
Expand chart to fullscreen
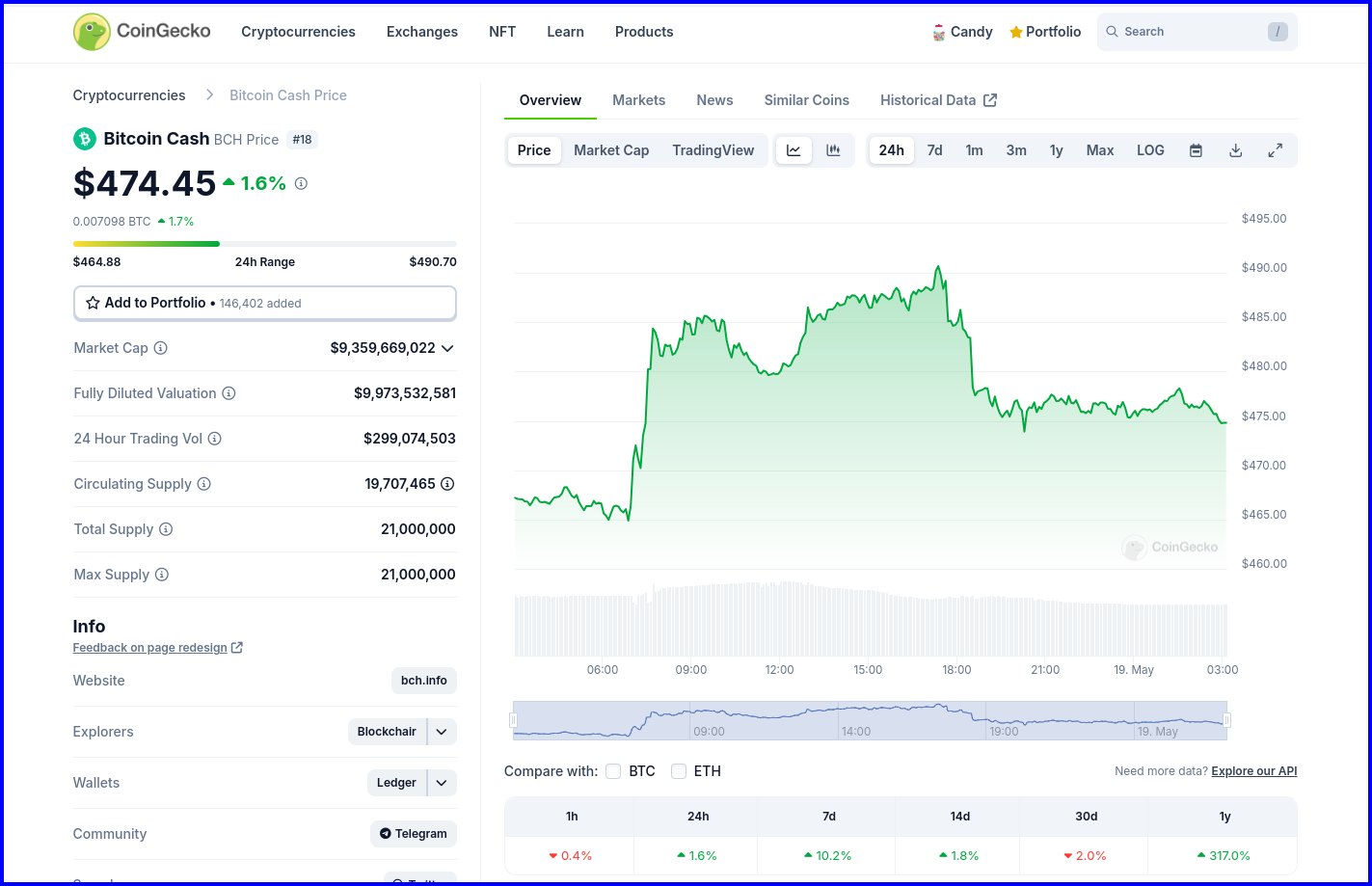point(1275,150)
